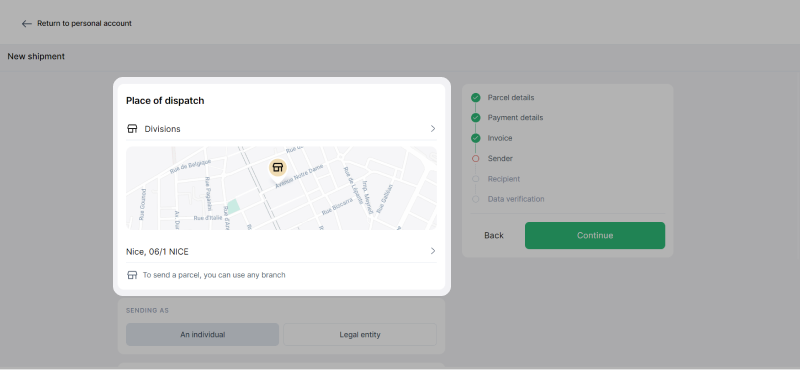The image size is (800, 370).
Task: Click the map preview of Avenue Notre Dame
Action: pyautogui.click(x=281, y=188)
